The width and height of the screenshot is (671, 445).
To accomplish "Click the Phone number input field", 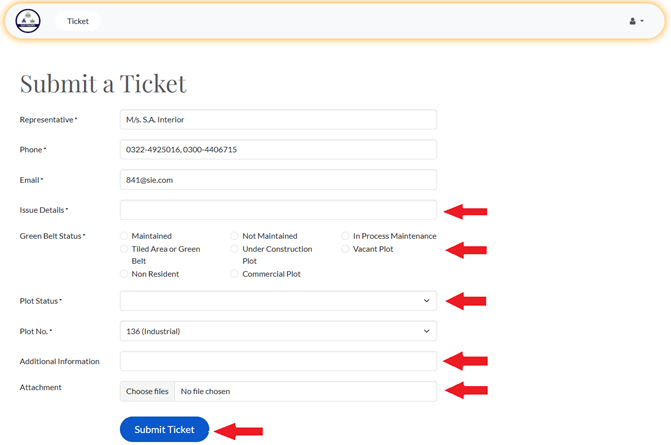I will click(x=278, y=150).
